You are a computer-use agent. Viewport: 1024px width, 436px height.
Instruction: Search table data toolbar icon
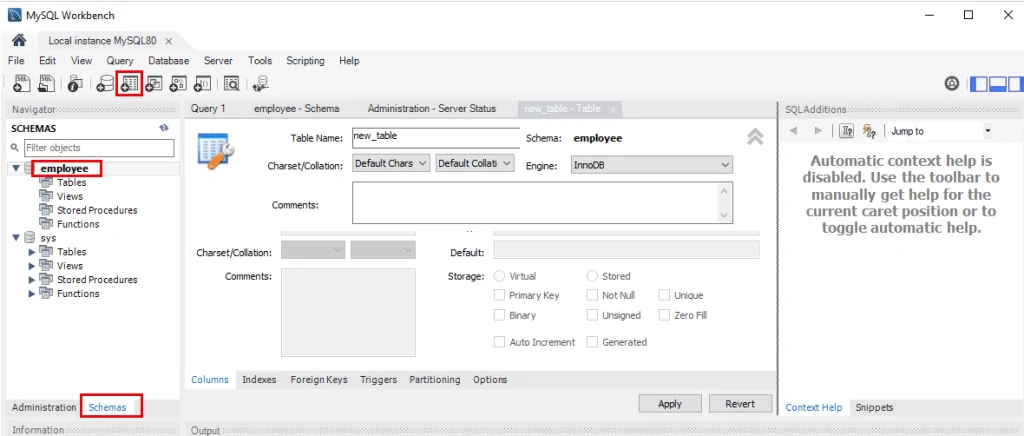pyautogui.click(x=231, y=84)
